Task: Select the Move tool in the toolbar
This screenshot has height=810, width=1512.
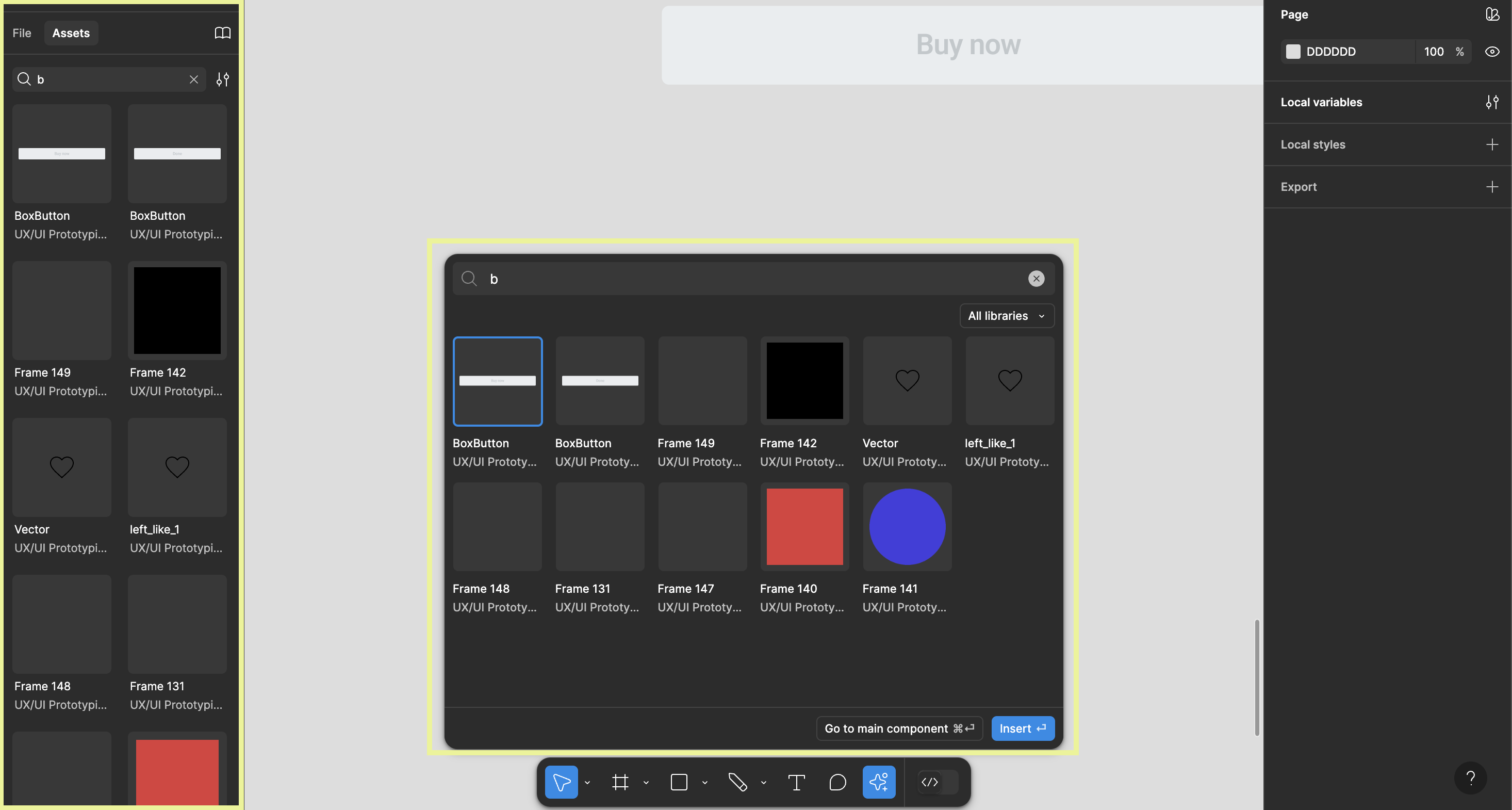Action: (561, 782)
